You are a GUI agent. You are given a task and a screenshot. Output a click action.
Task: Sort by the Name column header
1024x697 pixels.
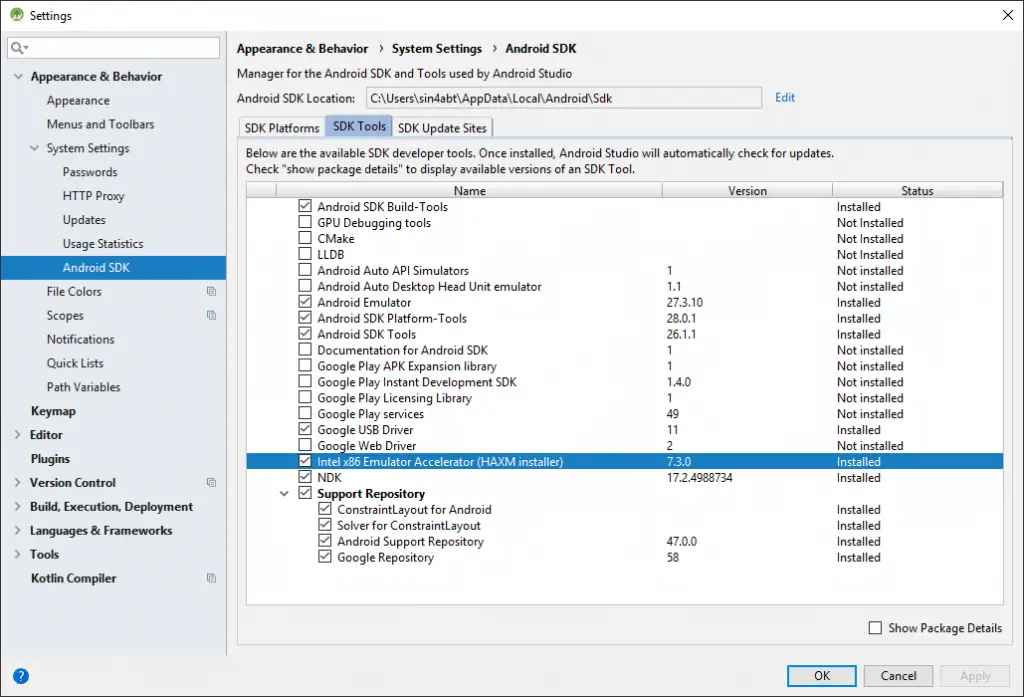click(470, 190)
